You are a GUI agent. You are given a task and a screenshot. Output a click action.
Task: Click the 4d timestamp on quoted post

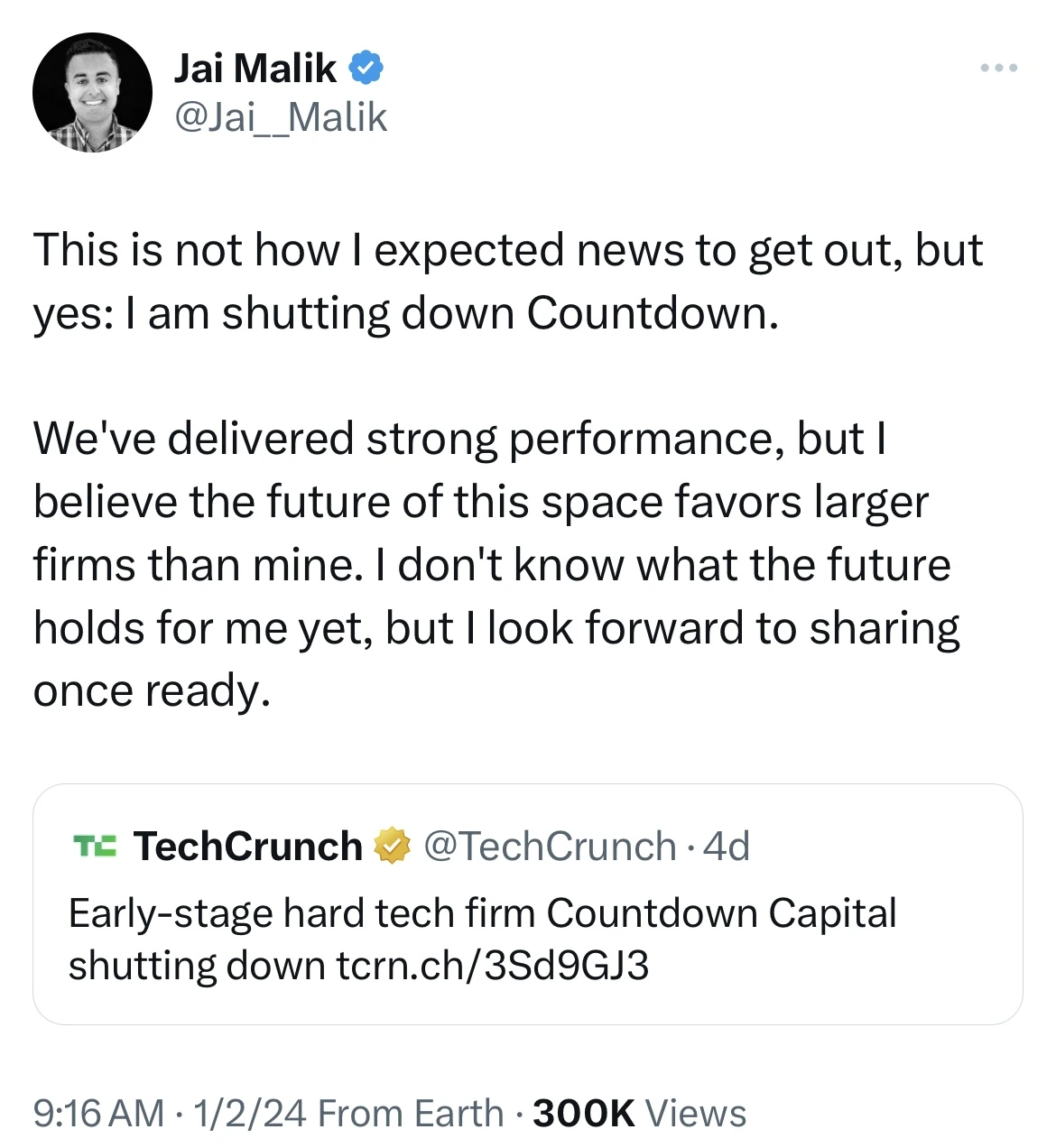727,847
